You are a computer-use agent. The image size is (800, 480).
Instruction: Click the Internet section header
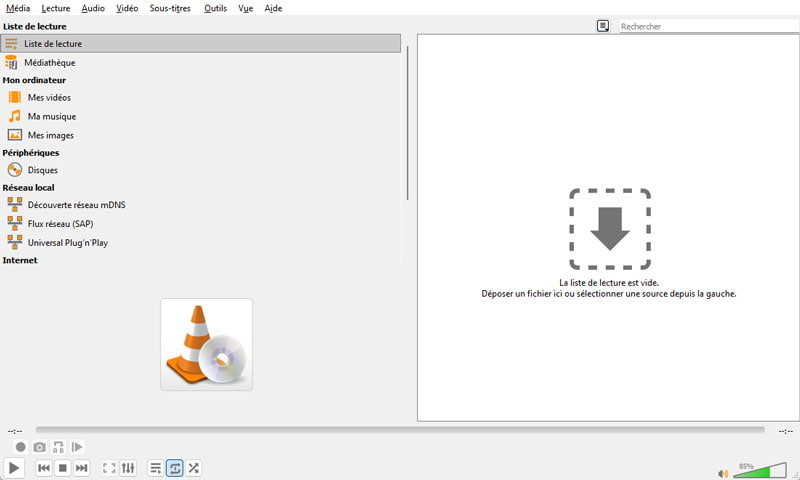(20, 260)
